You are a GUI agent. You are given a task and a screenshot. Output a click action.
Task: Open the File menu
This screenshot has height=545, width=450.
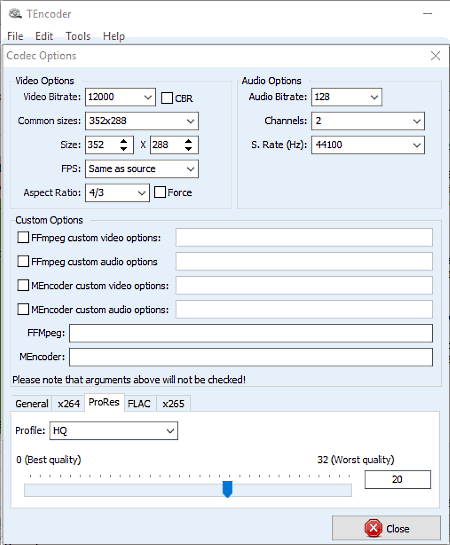click(x=15, y=36)
